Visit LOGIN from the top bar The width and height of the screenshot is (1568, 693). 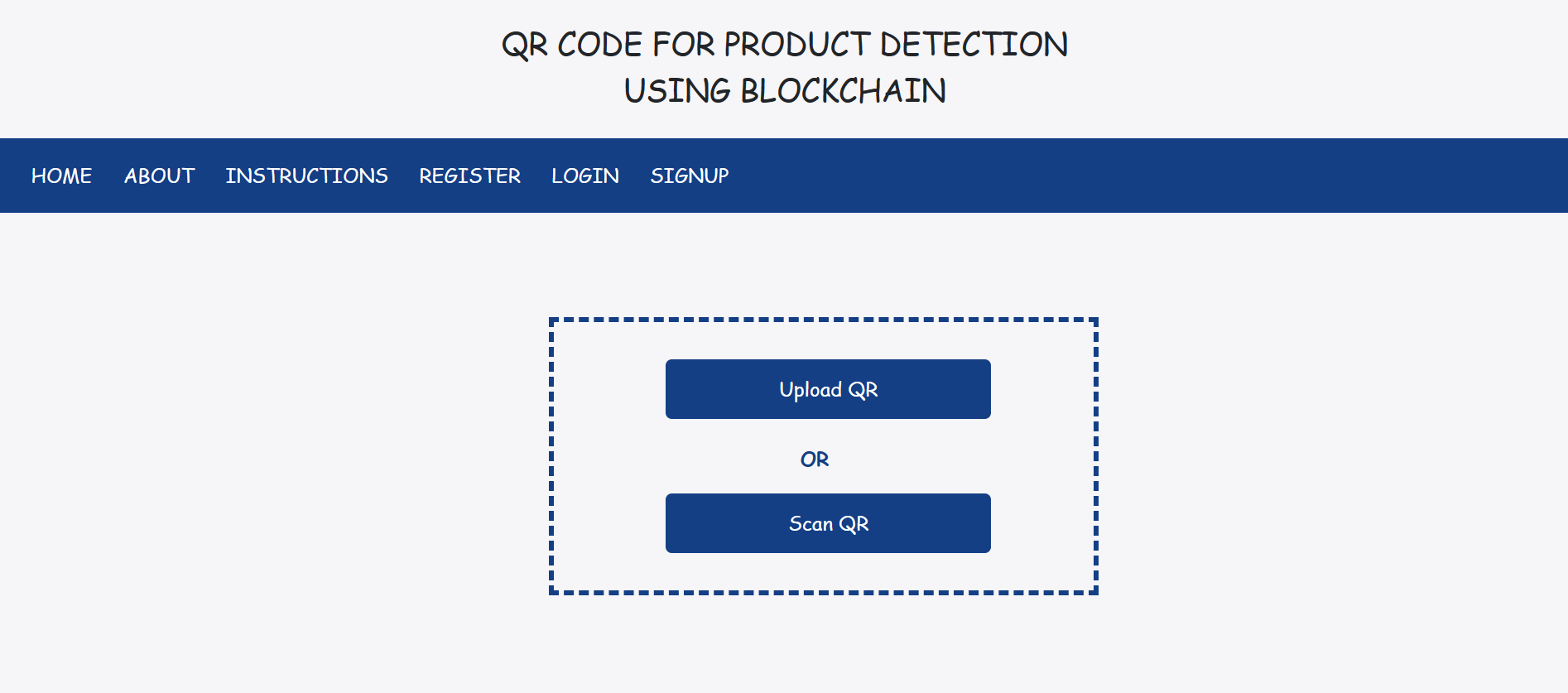tap(585, 176)
